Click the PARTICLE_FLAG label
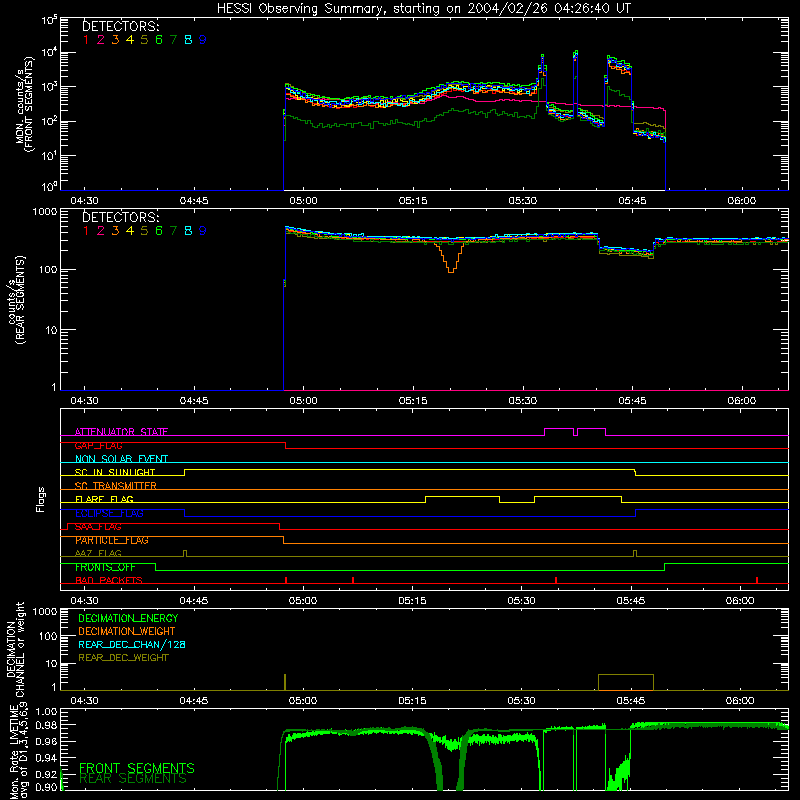Image resolution: width=800 pixels, height=800 pixels. tap(112, 540)
